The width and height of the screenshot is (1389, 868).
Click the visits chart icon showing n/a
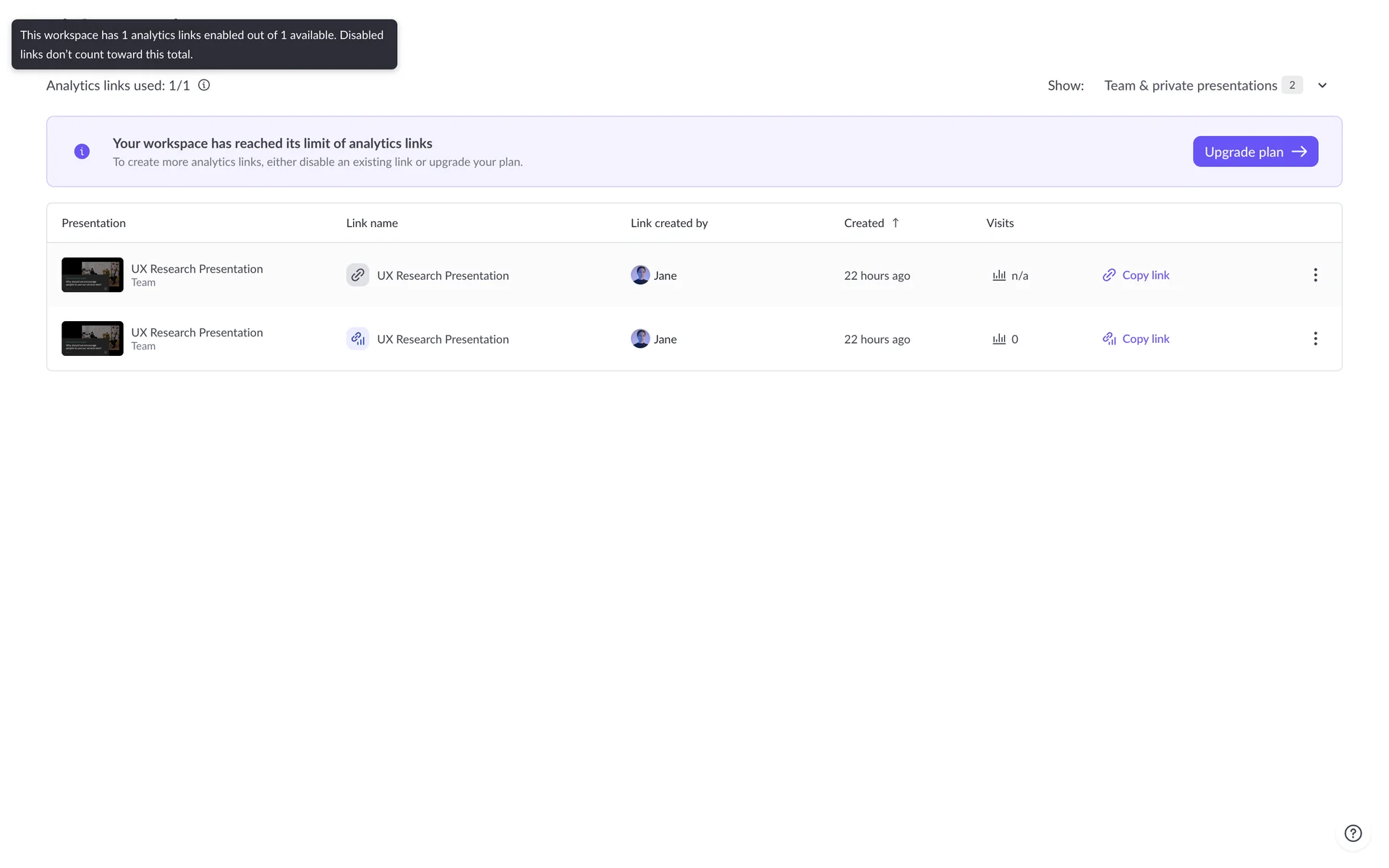[999, 275]
